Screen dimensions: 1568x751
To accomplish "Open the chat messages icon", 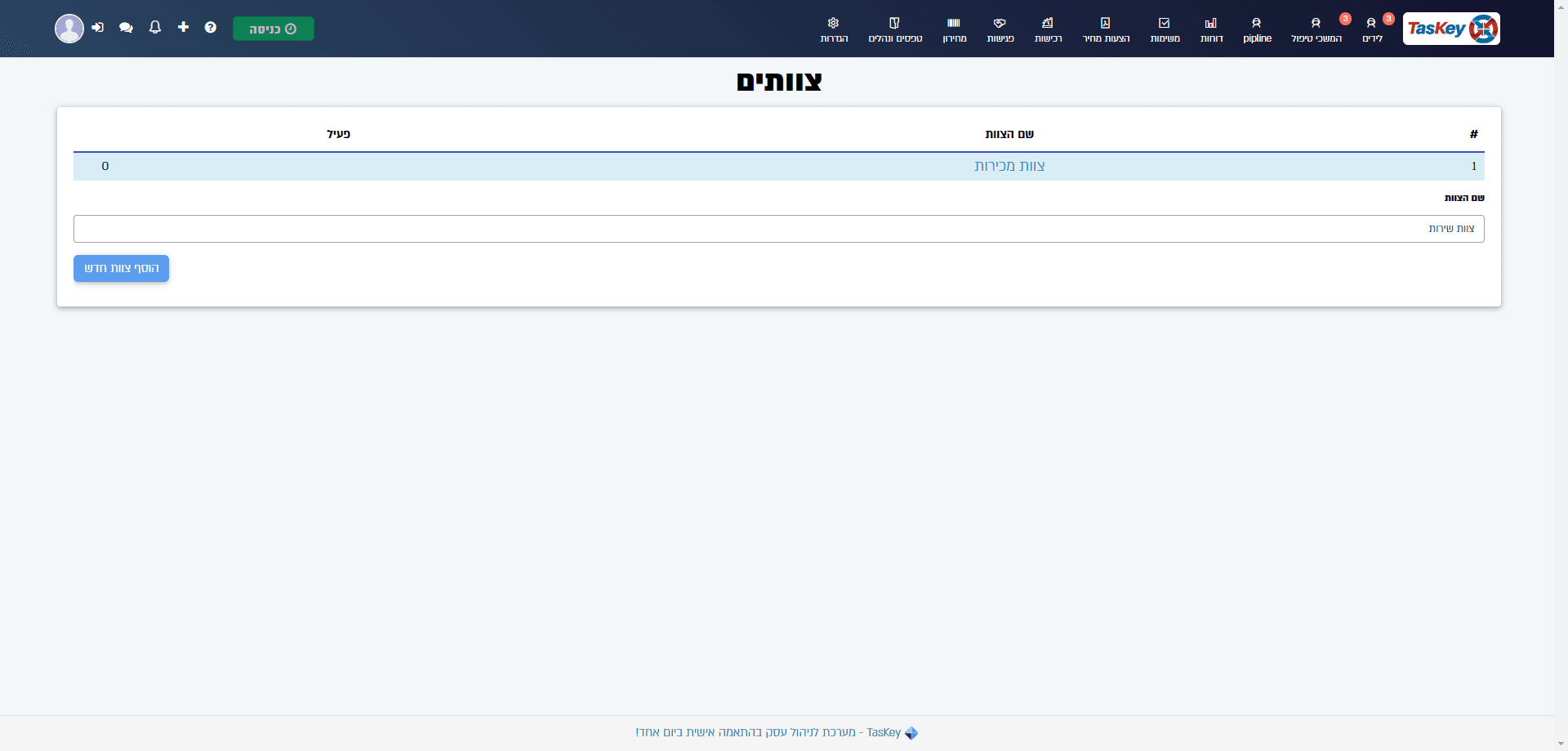I will (126, 28).
